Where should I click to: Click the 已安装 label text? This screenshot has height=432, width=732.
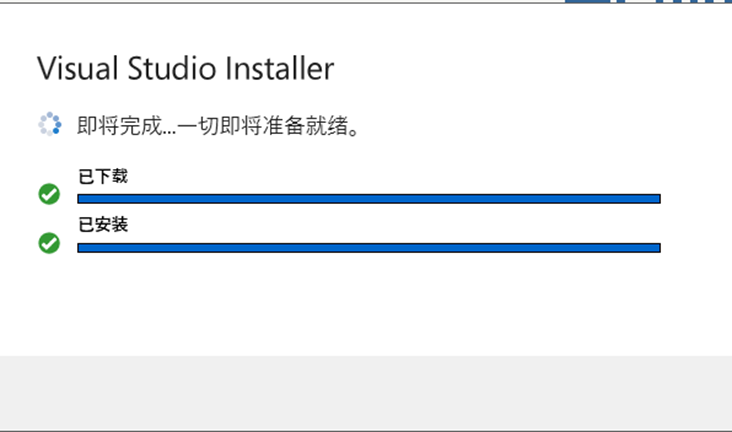(103, 225)
